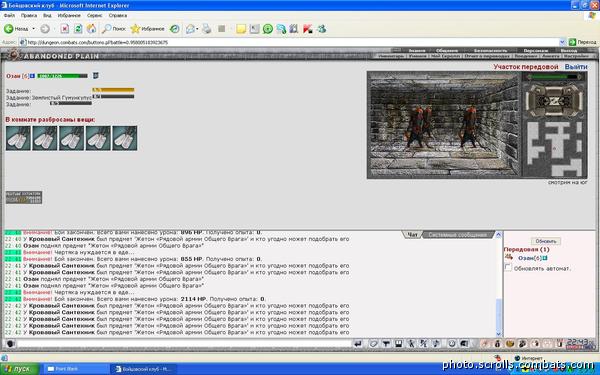
Task: Expand the Mail button dropdown arrow
Action: click(197, 29)
